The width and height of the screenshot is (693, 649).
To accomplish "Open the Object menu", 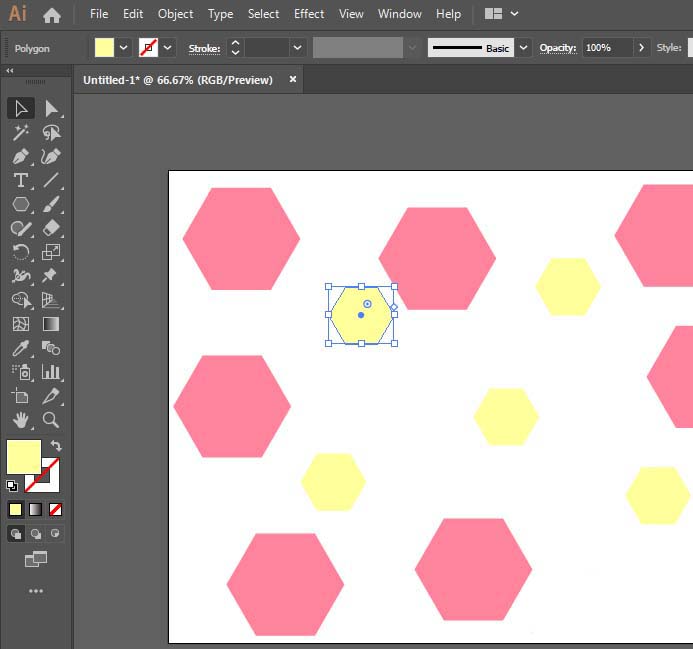I will pyautogui.click(x=176, y=14).
